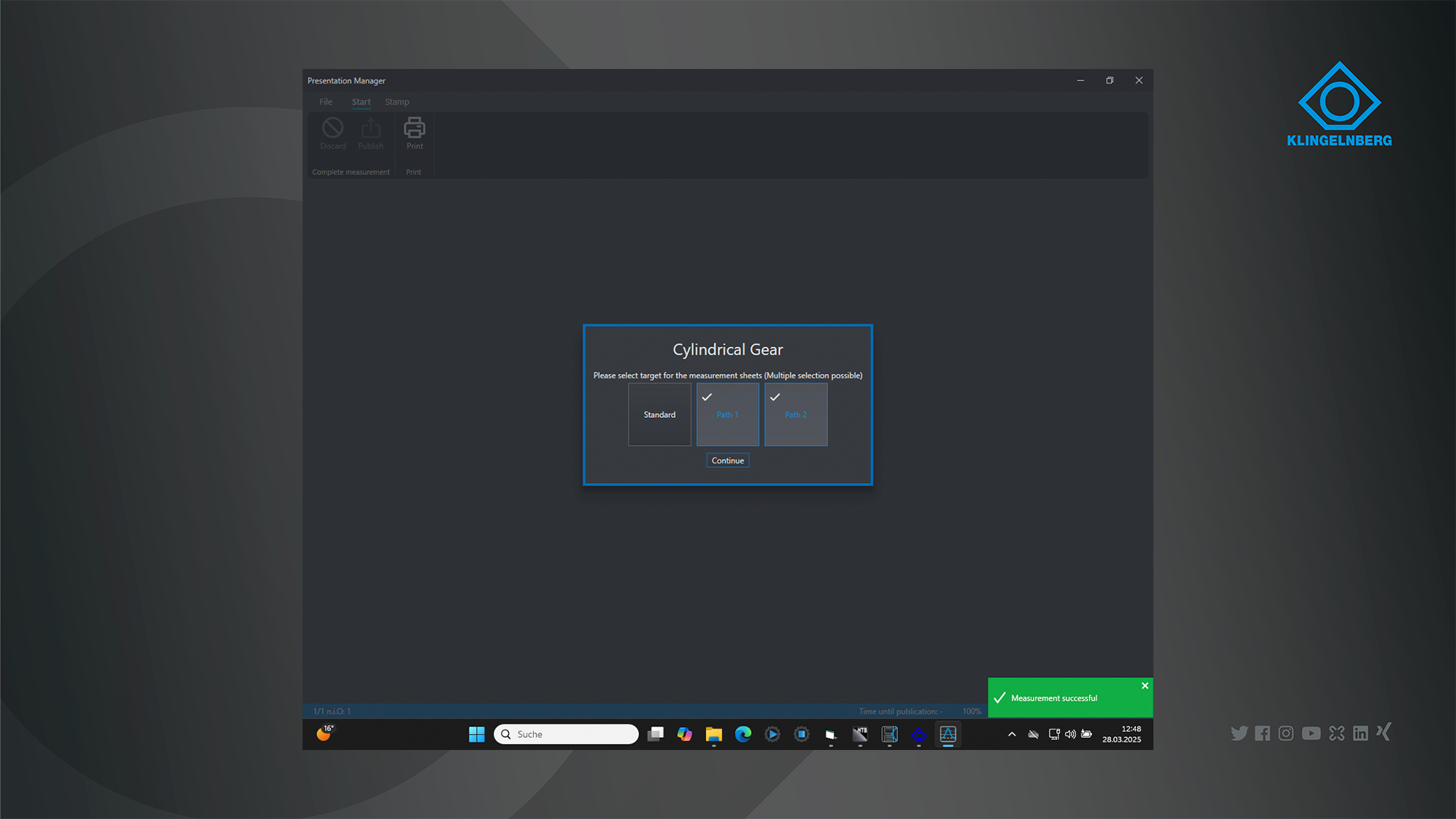Click the 'Presentation Manager' window title
The height and width of the screenshot is (819, 1456).
point(347,80)
